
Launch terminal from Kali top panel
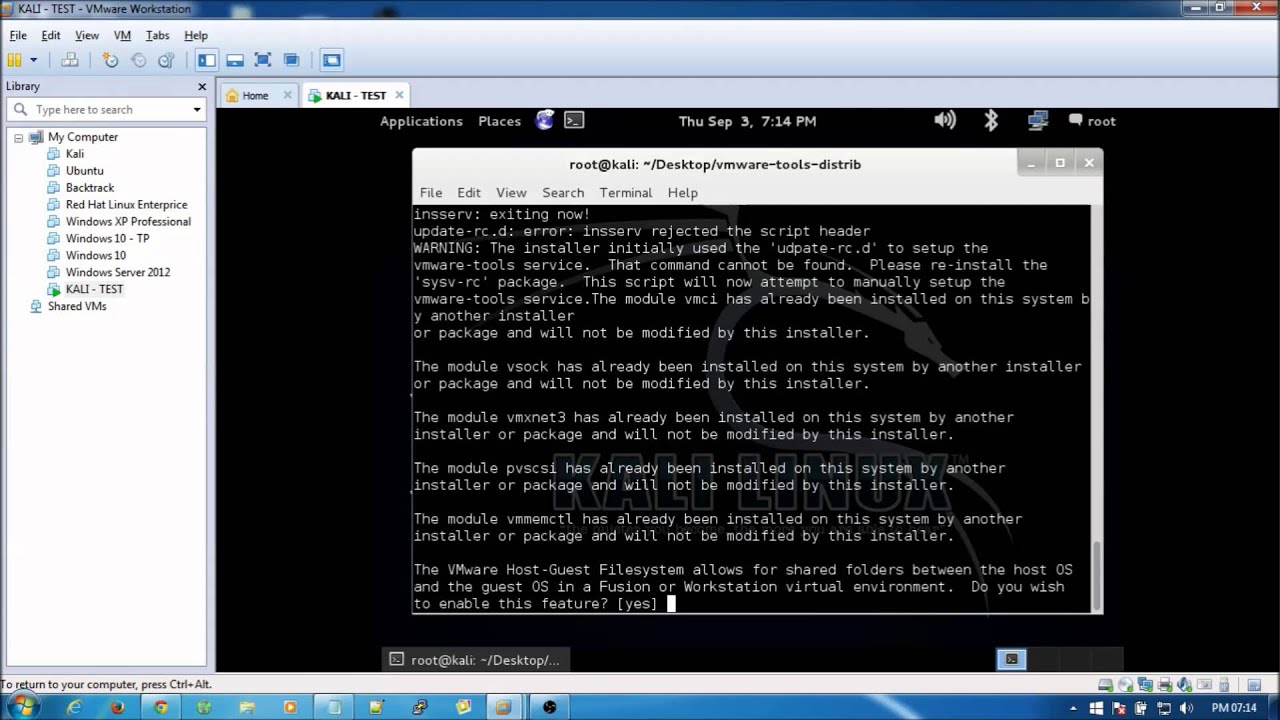[x=574, y=121]
